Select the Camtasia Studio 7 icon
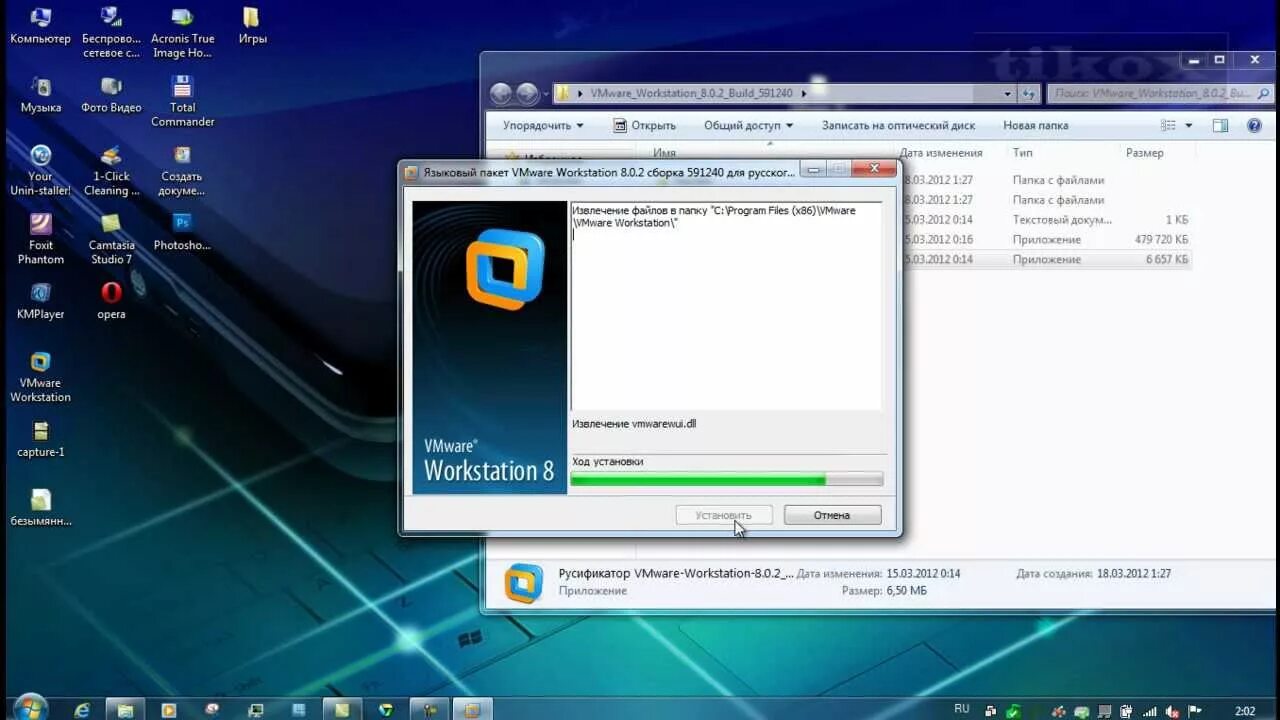Image resolution: width=1280 pixels, height=720 pixels. [111, 239]
